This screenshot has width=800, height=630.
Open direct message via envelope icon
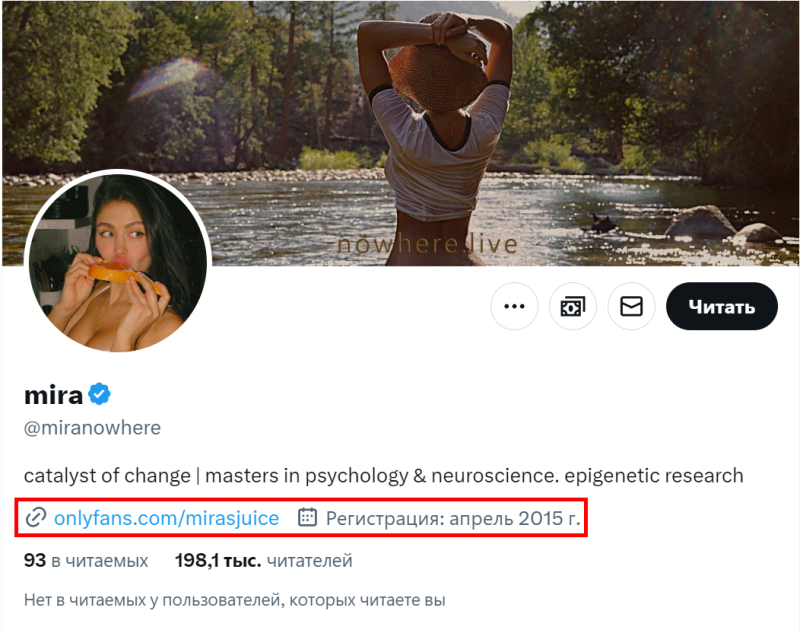coord(631,306)
